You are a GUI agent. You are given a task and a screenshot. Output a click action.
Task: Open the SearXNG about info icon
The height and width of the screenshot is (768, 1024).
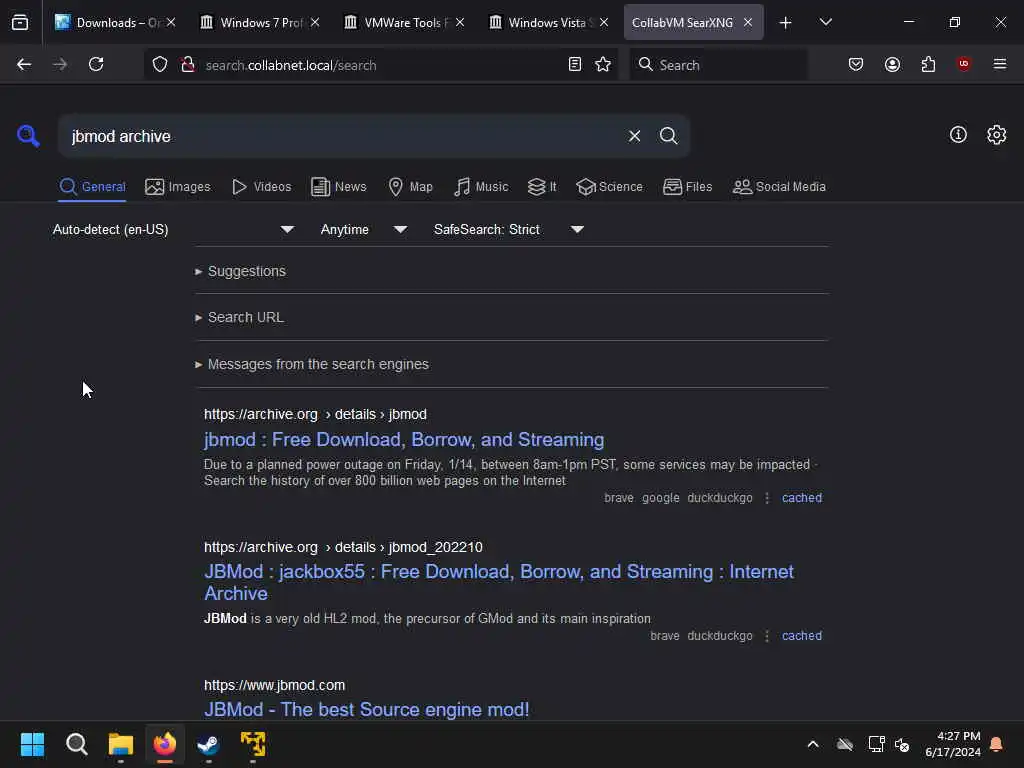pyautogui.click(x=958, y=135)
